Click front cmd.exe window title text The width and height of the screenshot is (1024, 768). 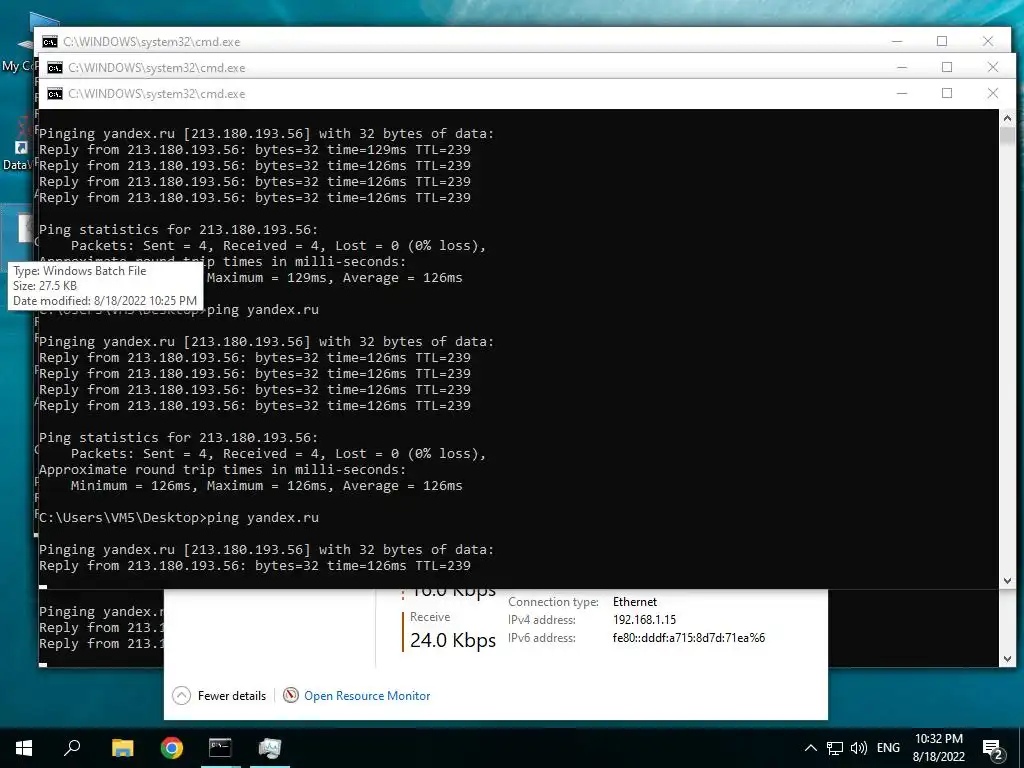(157, 94)
